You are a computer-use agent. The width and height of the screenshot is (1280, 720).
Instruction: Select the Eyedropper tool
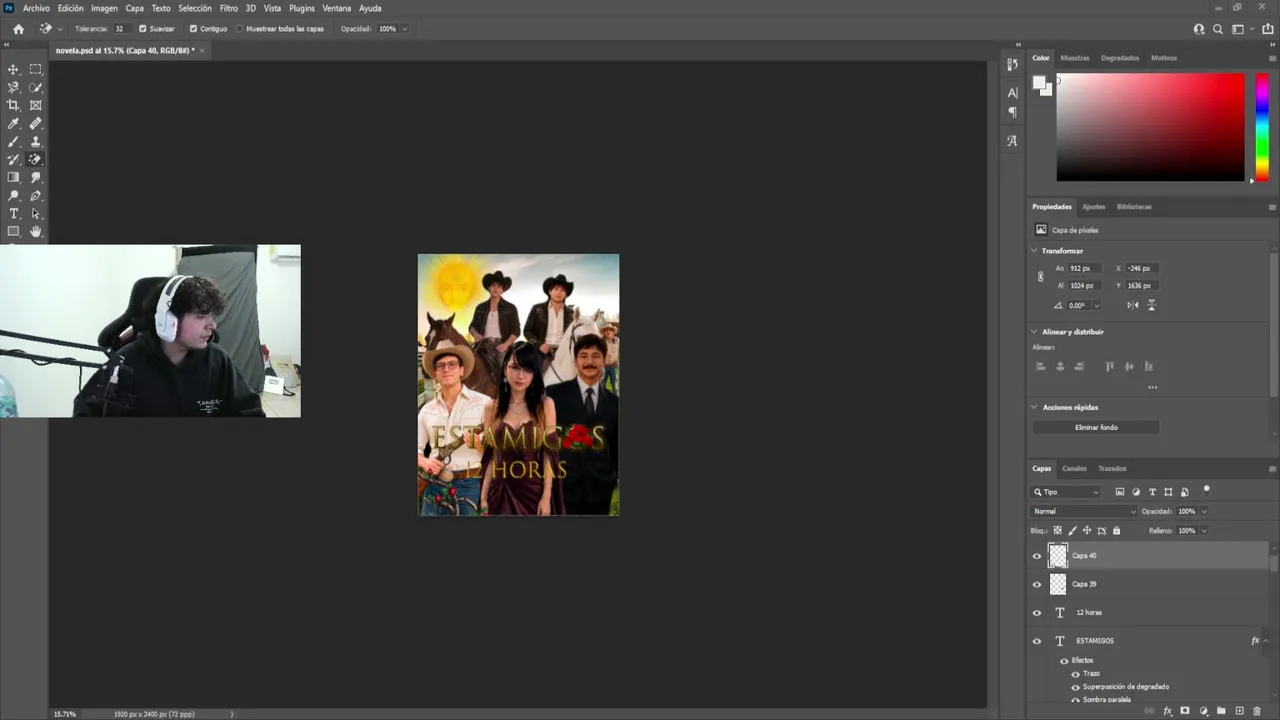(x=14, y=123)
